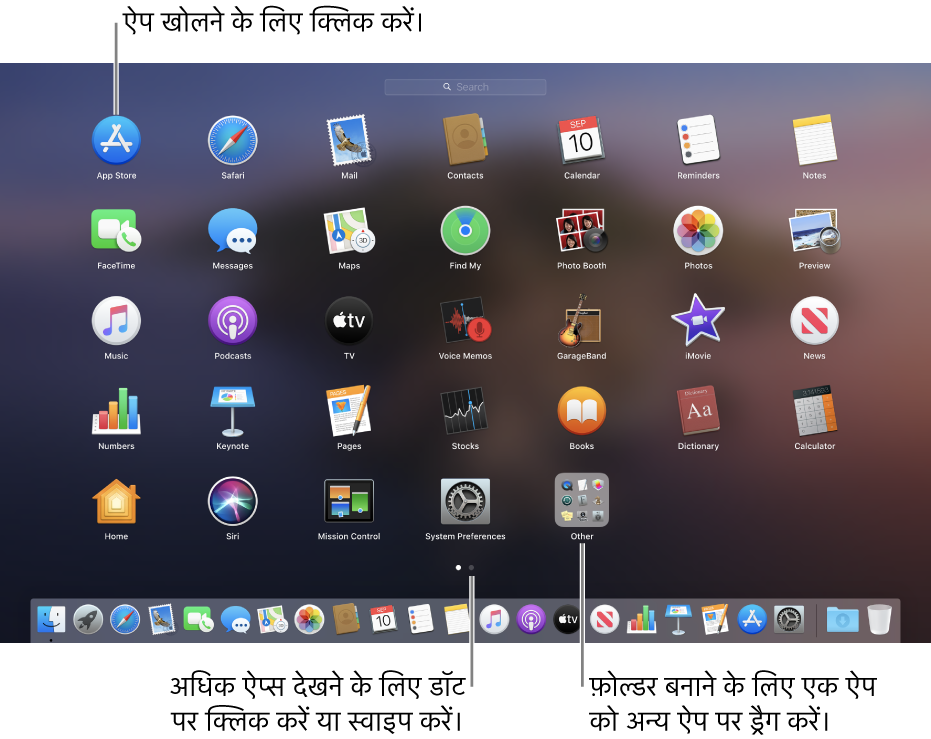Screen dimensions: 931x739
Task: Launch Numbers from the Dock
Action: click(x=642, y=620)
